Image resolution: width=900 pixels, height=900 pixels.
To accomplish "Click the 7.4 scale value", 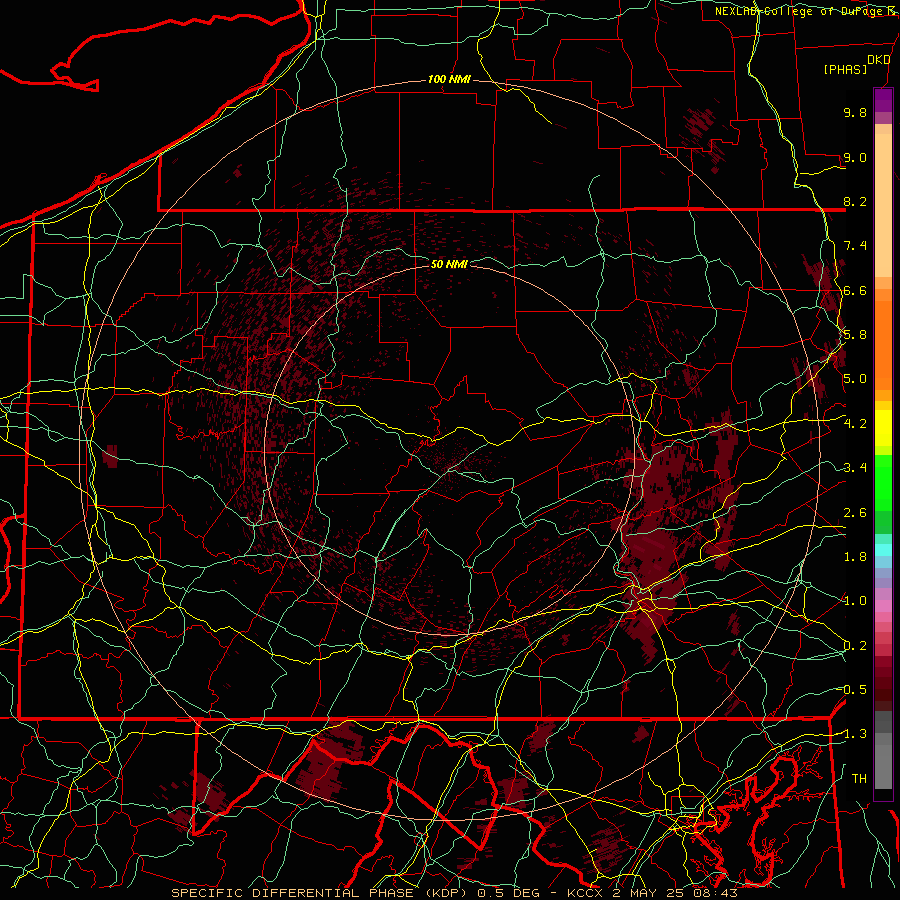I will tap(855, 246).
